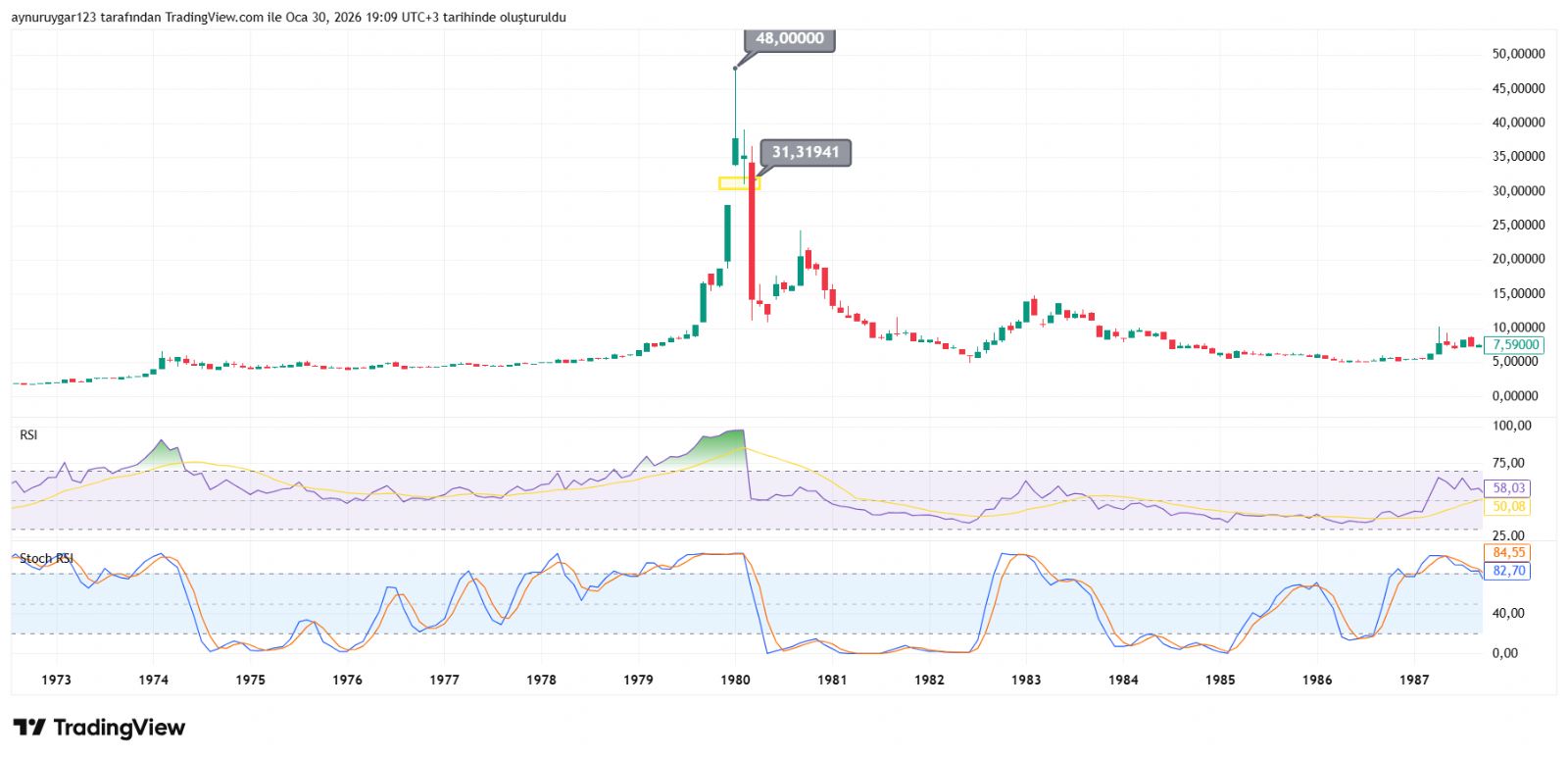Select the large red candle in 1980
1568x760 pixels.
pos(752,230)
